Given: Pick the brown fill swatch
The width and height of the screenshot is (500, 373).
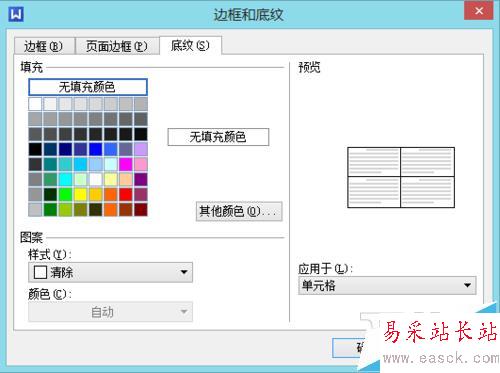Looking at the screenshot, I should [126, 210].
